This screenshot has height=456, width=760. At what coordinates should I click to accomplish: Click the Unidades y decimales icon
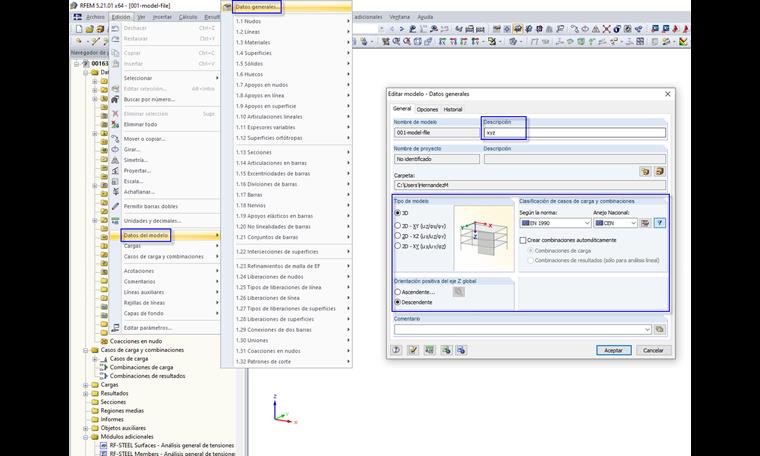[x=115, y=220]
